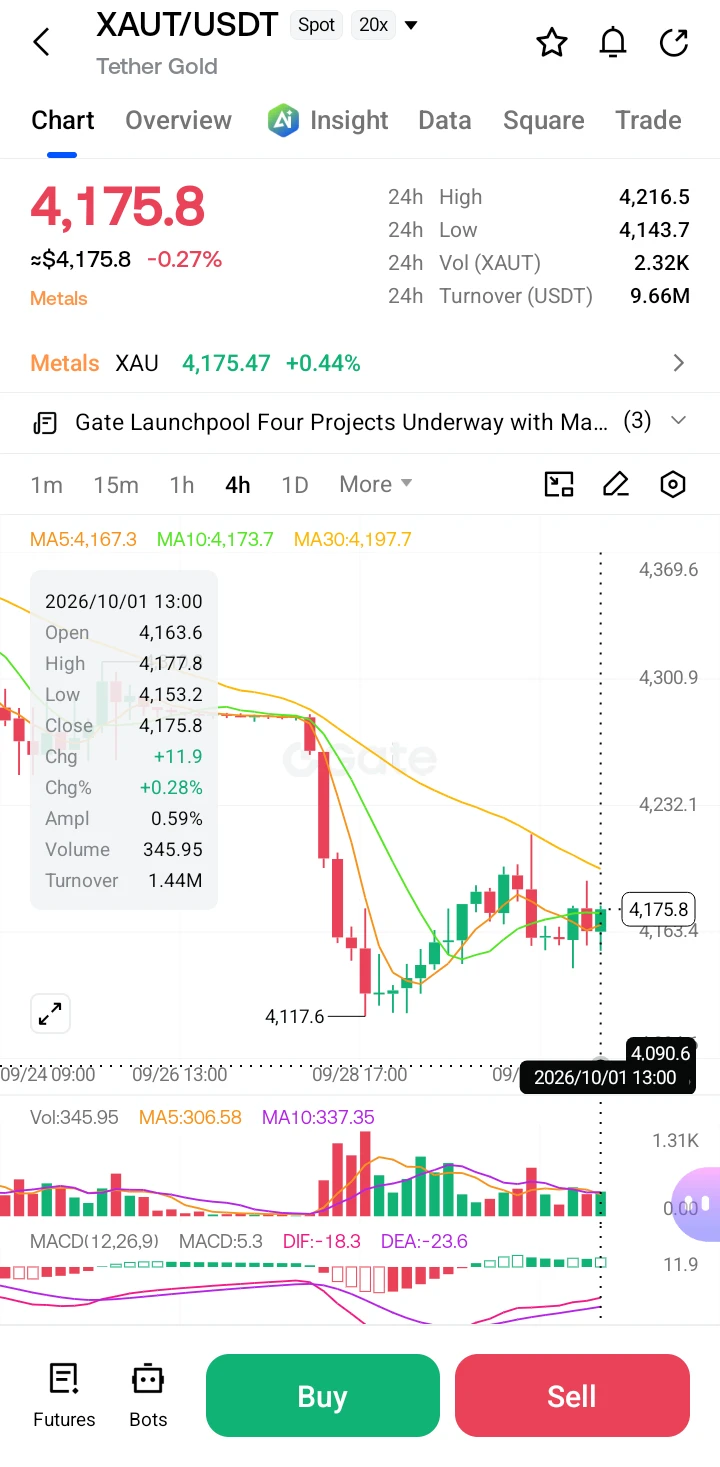Expand chart to fullscreen
The width and height of the screenshot is (720, 1467).
coord(49,1013)
